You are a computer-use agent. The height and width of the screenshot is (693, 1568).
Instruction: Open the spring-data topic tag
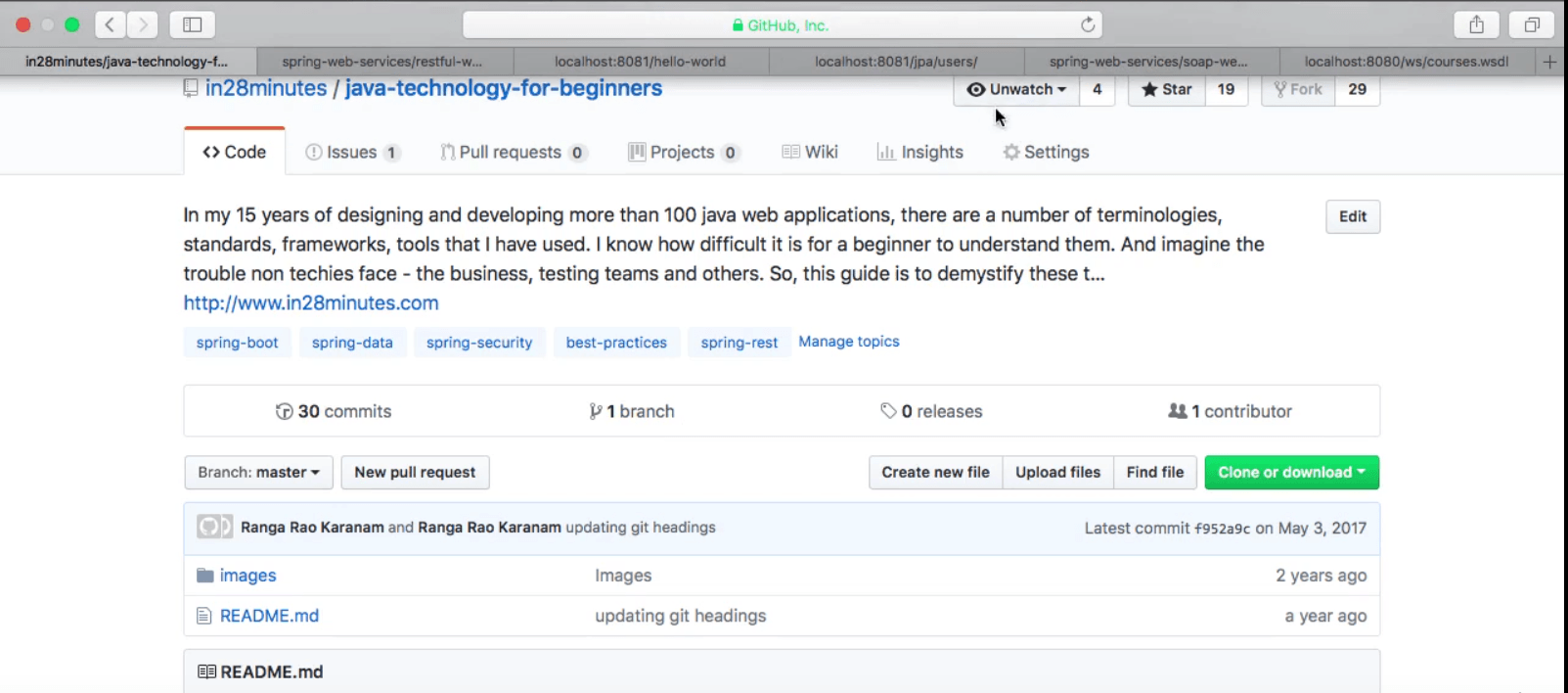352,343
